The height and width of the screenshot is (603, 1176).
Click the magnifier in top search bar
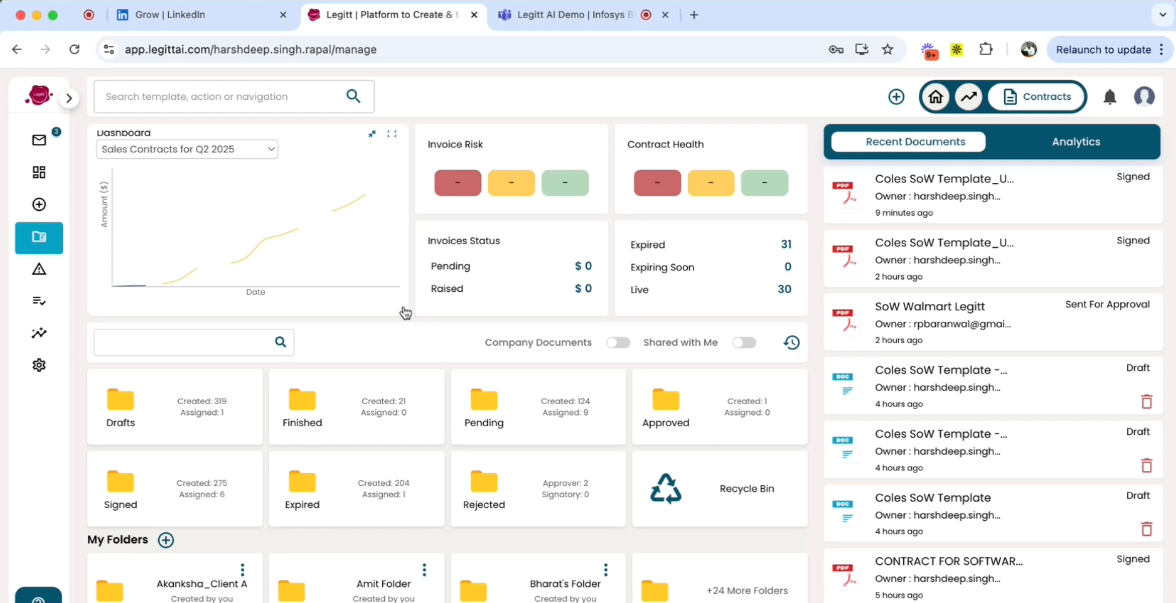[x=353, y=96]
